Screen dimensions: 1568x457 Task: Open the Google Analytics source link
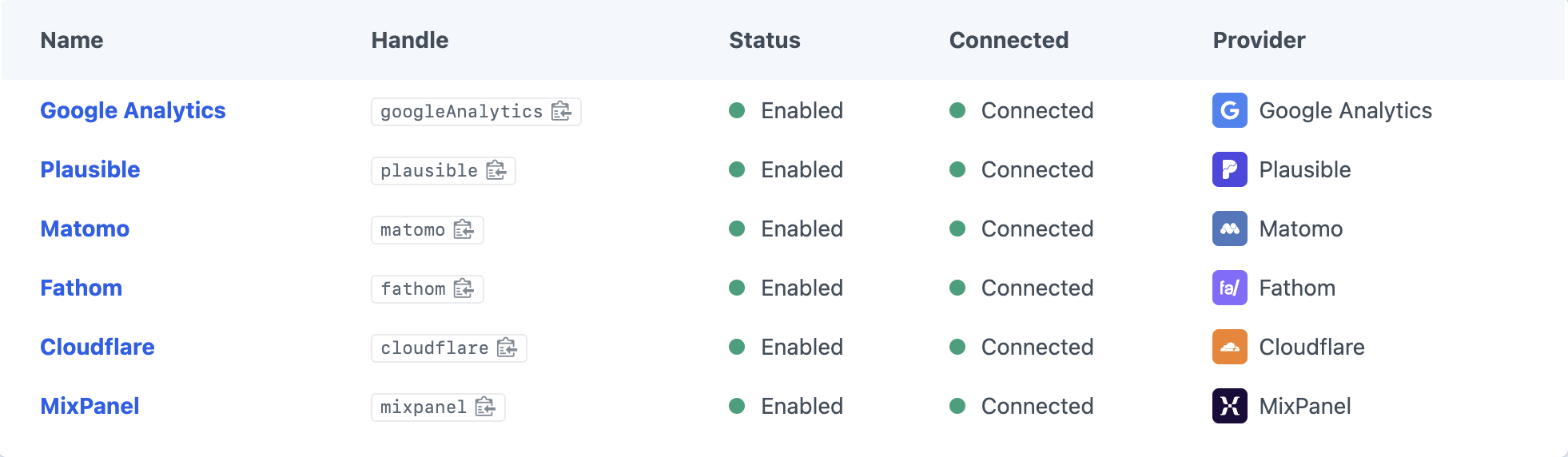(133, 110)
